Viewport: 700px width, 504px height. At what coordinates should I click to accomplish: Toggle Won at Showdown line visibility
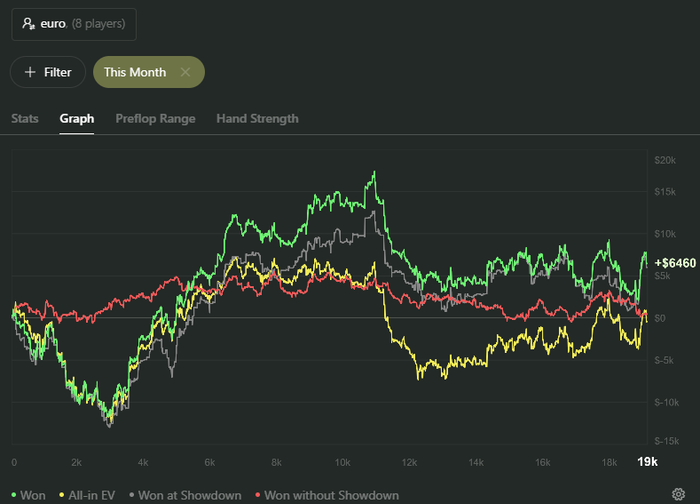(191, 495)
